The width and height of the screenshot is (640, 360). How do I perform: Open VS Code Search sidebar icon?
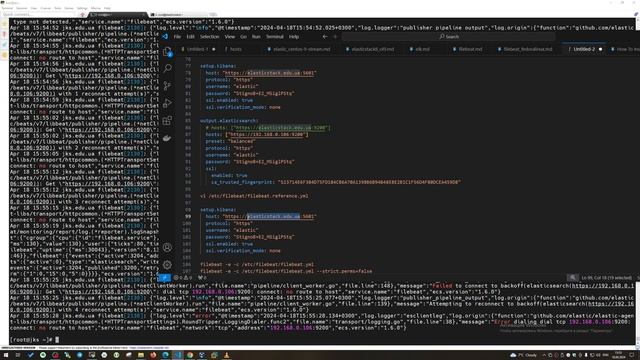coord(167,69)
